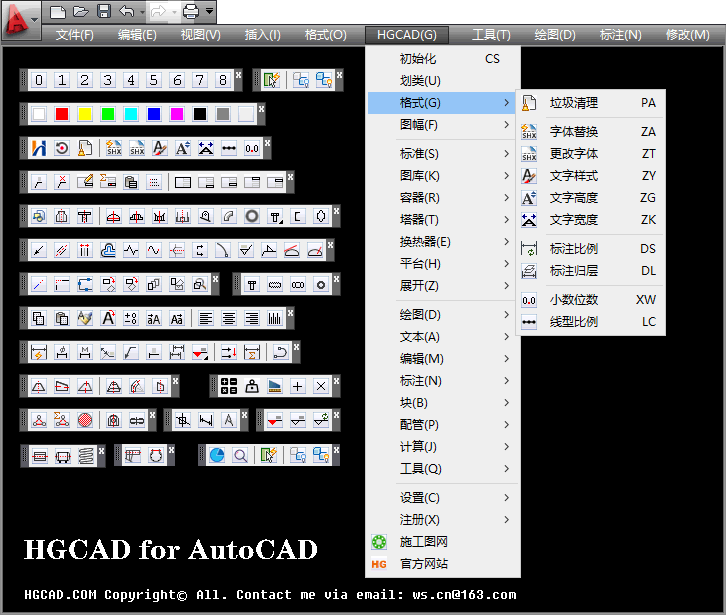Open the 工具(T) menu
726x615 pixels.
[491, 35]
